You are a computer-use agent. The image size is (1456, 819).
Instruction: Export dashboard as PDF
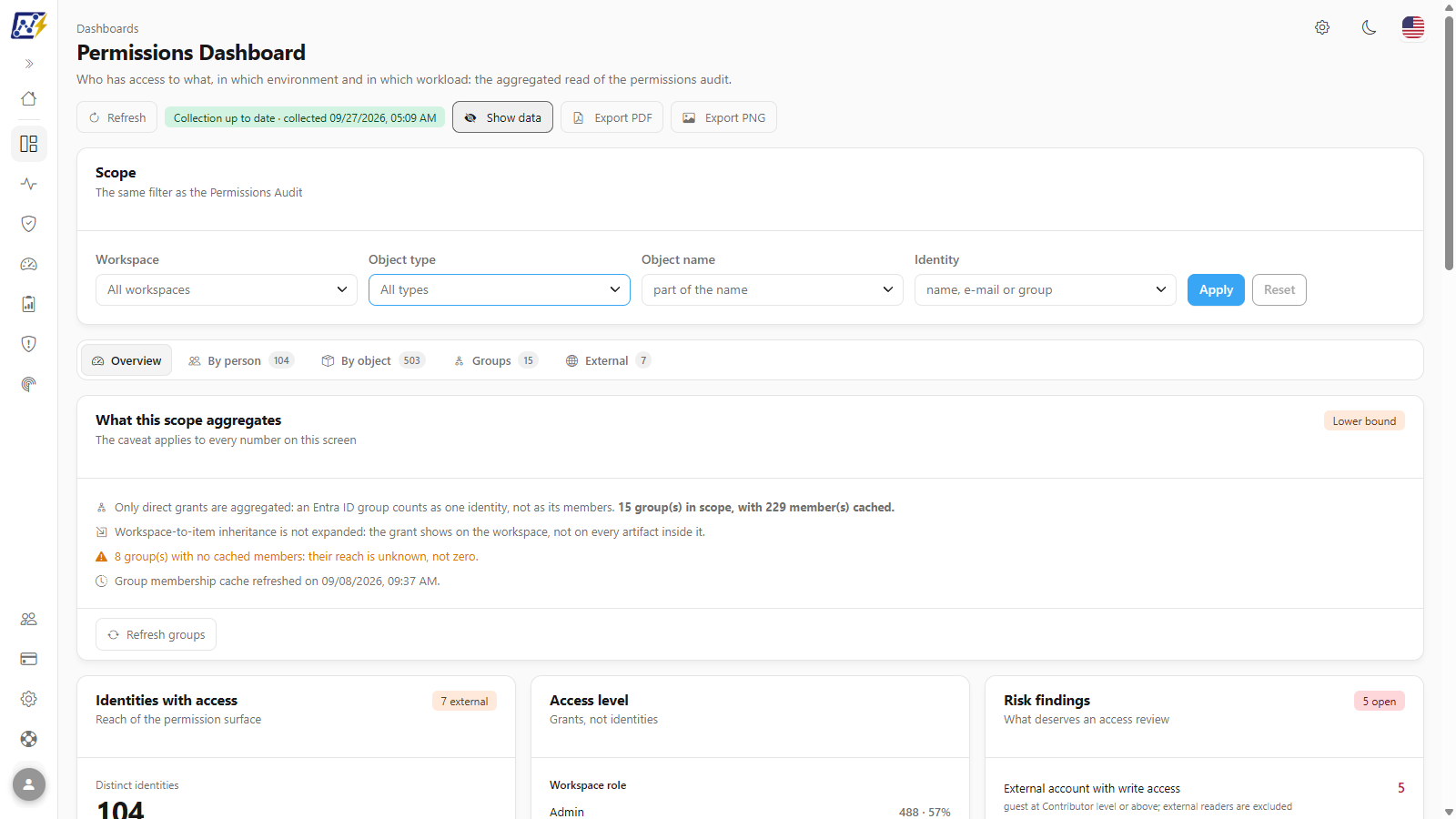[x=612, y=117]
